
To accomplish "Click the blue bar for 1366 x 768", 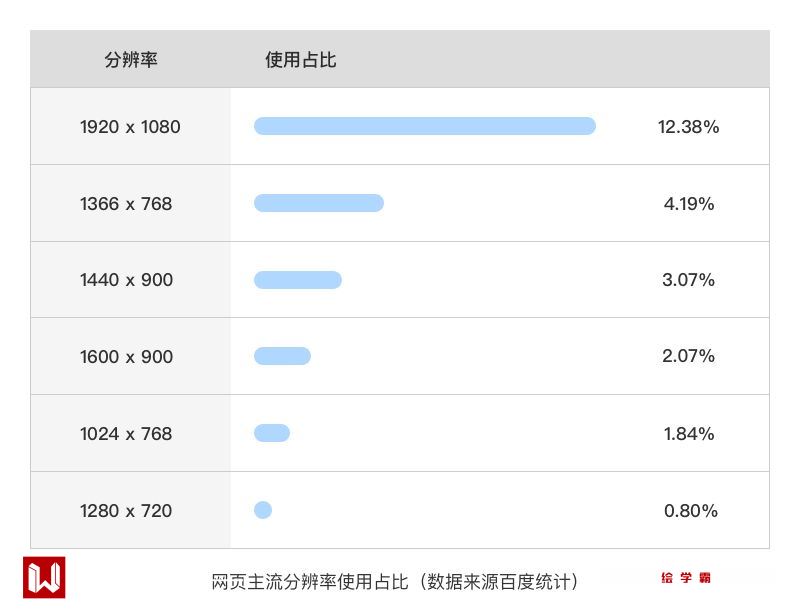I will point(319,203).
